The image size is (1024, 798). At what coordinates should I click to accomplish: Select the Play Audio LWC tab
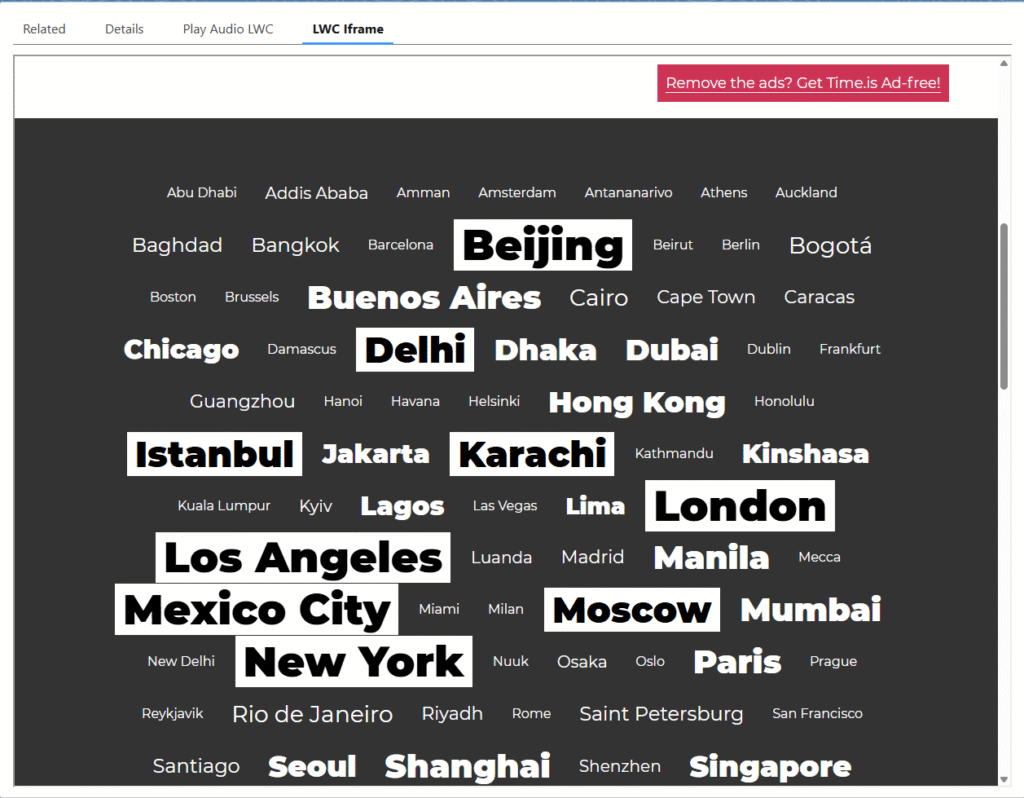click(x=227, y=29)
